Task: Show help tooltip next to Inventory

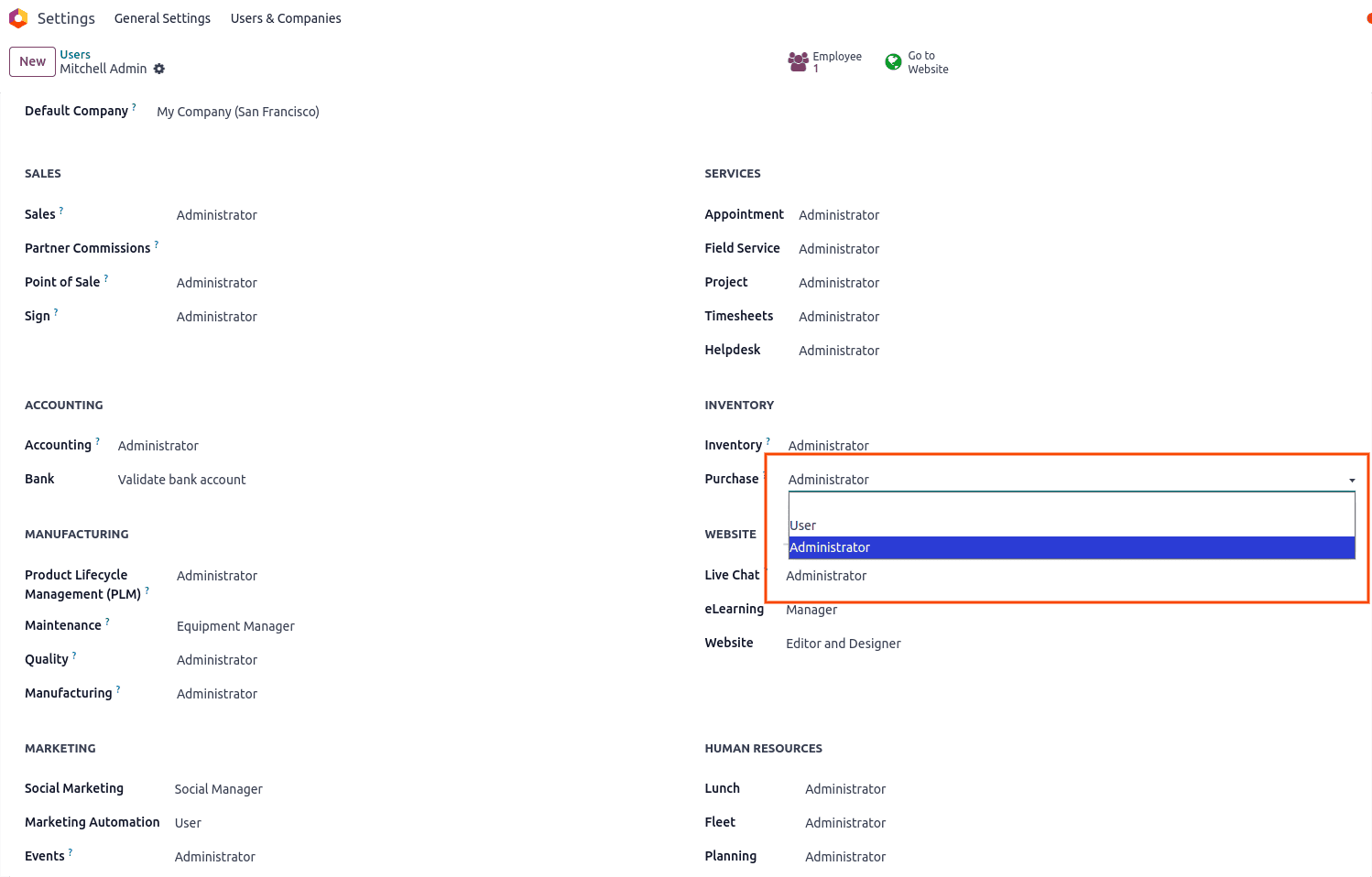Action: point(768,441)
